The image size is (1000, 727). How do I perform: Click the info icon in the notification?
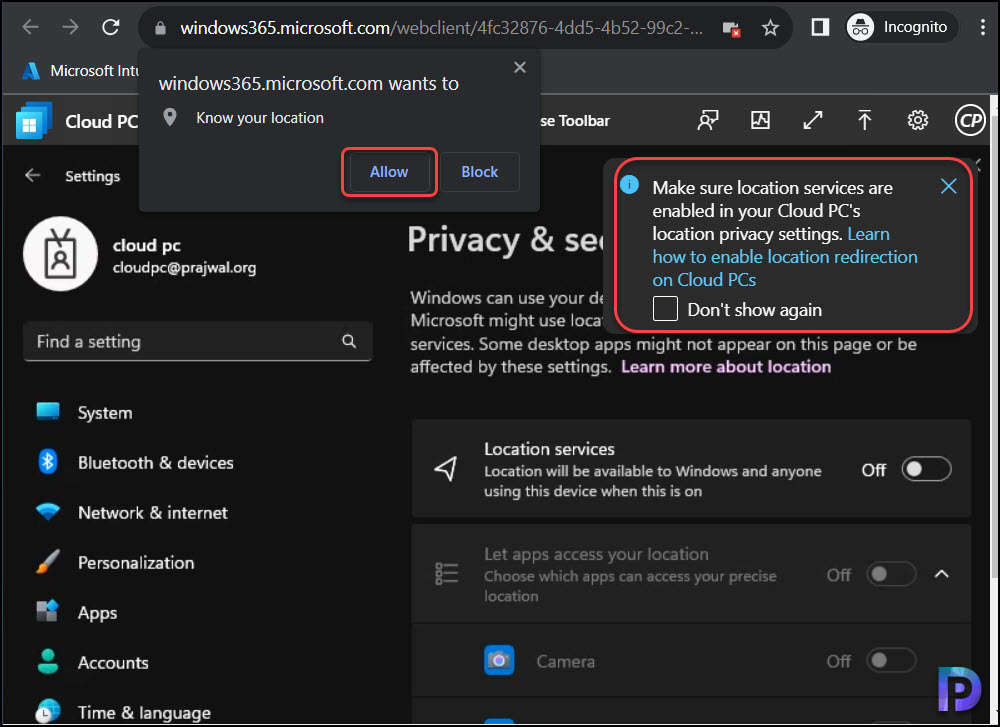tap(629, 185)
